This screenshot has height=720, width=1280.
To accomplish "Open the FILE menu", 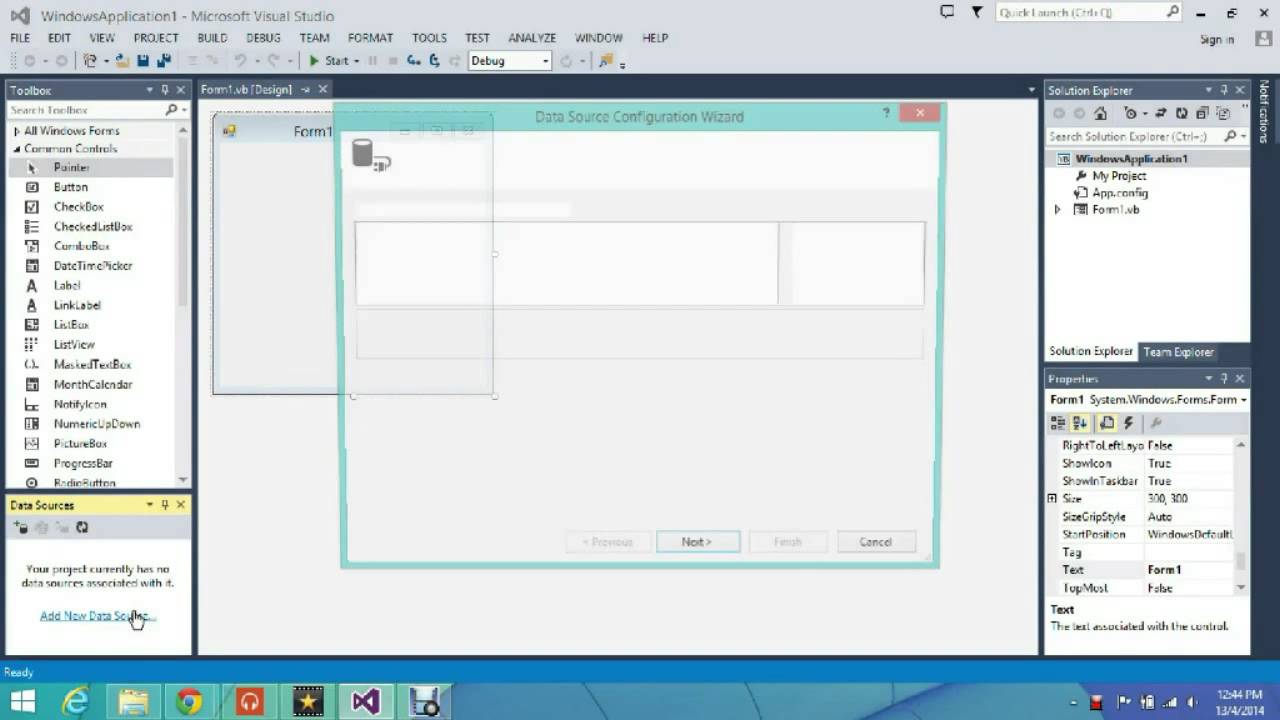I will [x=20, y=38].
